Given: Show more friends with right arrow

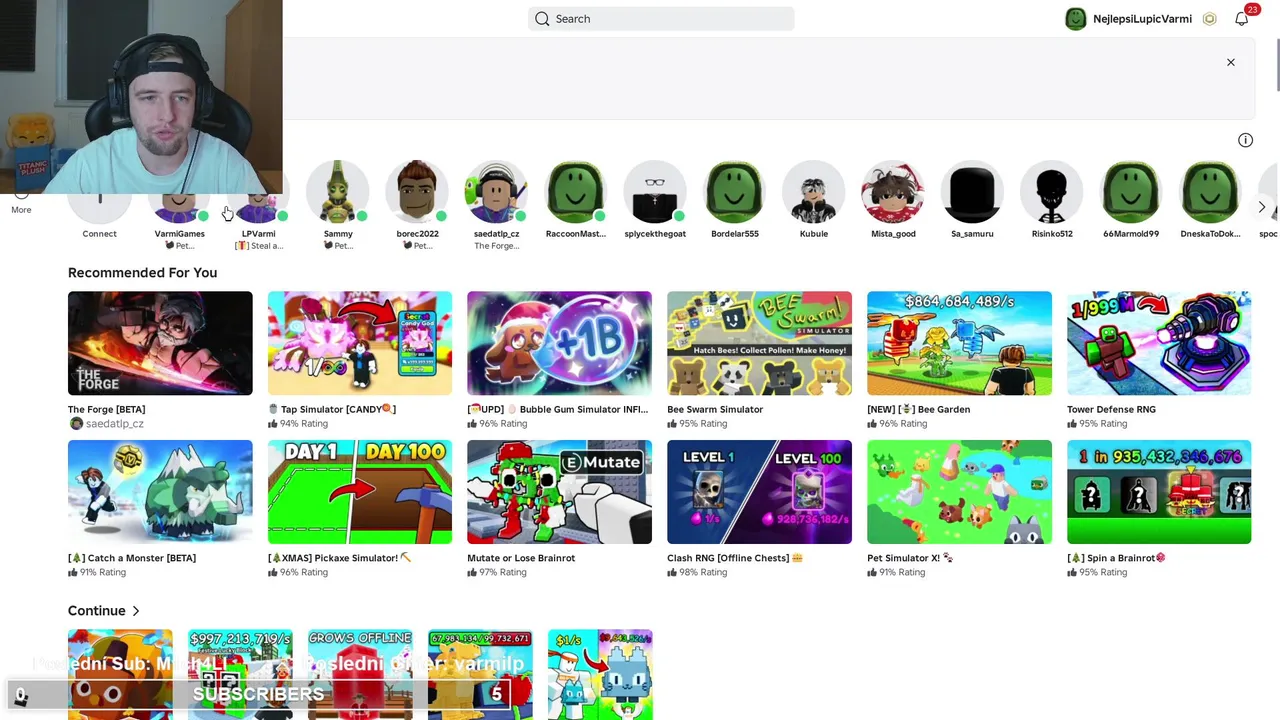Looking at the screenshot, I should coord(1262,207).
